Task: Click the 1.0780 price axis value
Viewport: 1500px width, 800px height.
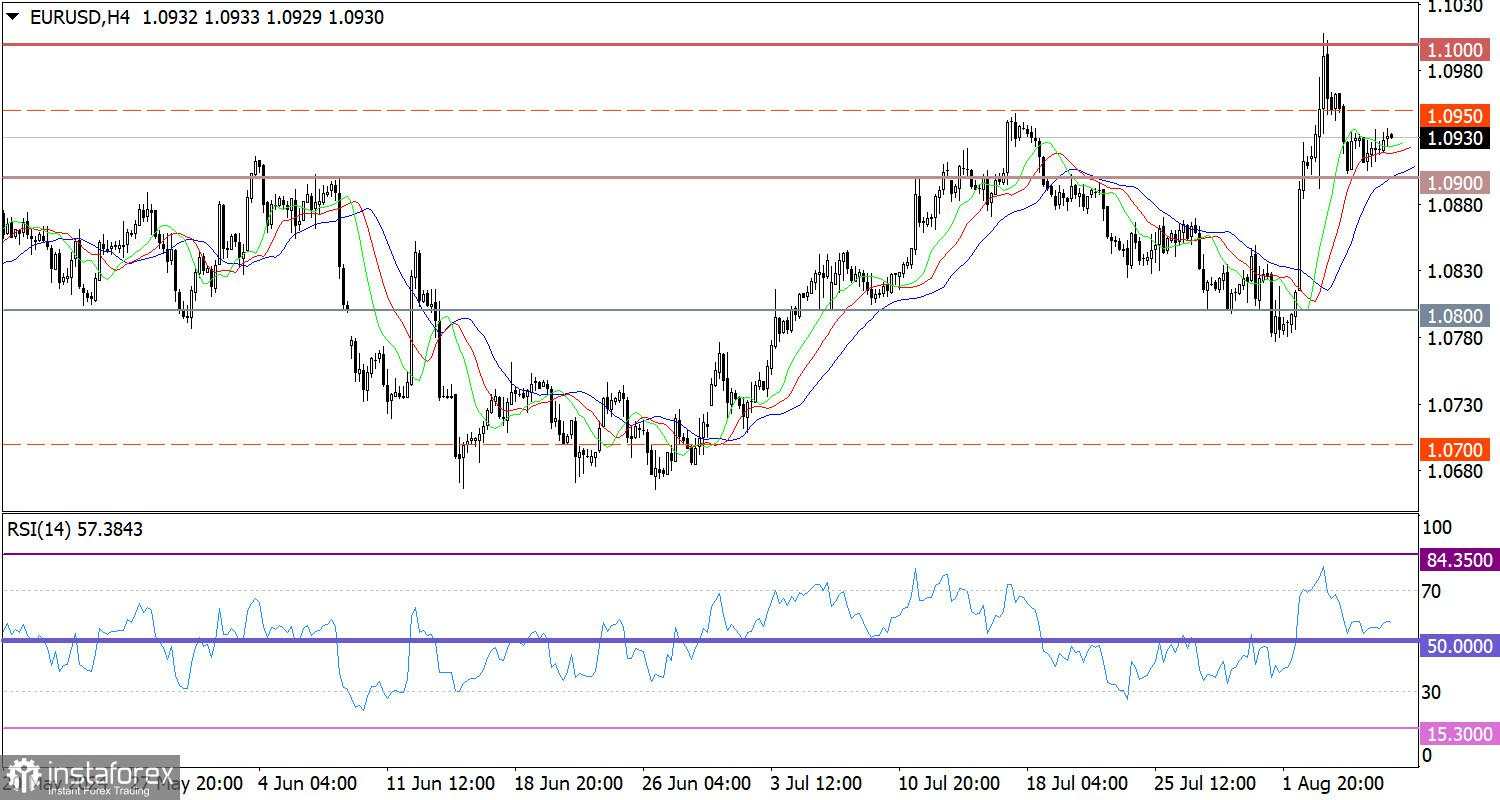Action: point(1454,339)
